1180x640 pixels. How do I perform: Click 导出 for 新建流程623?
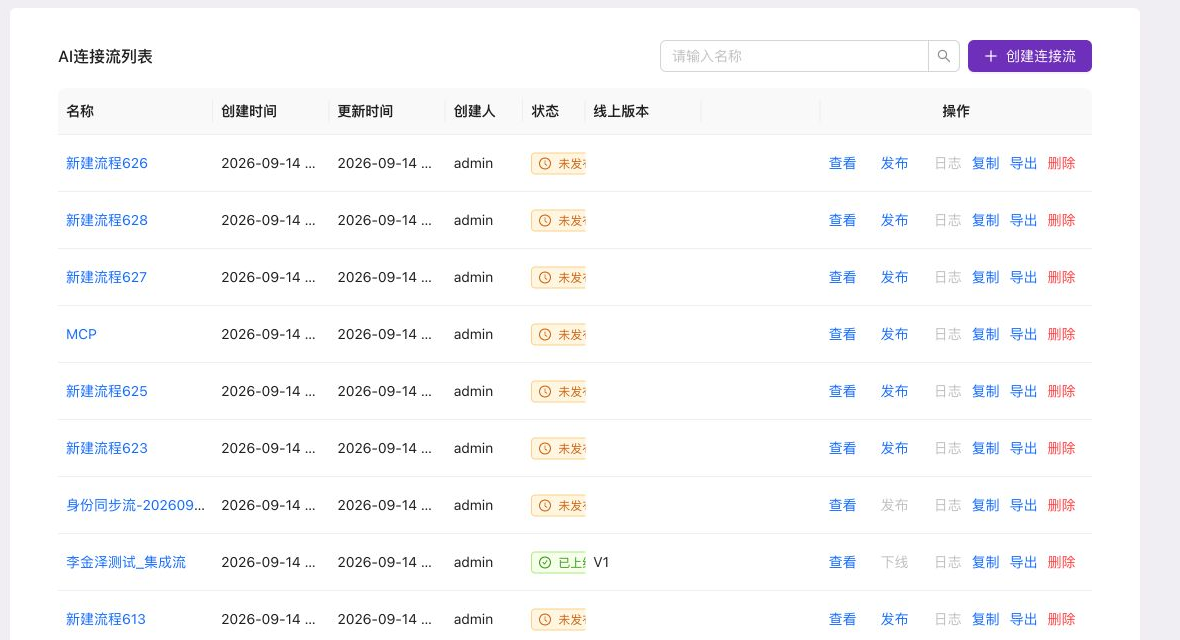tap(1023, 448)
